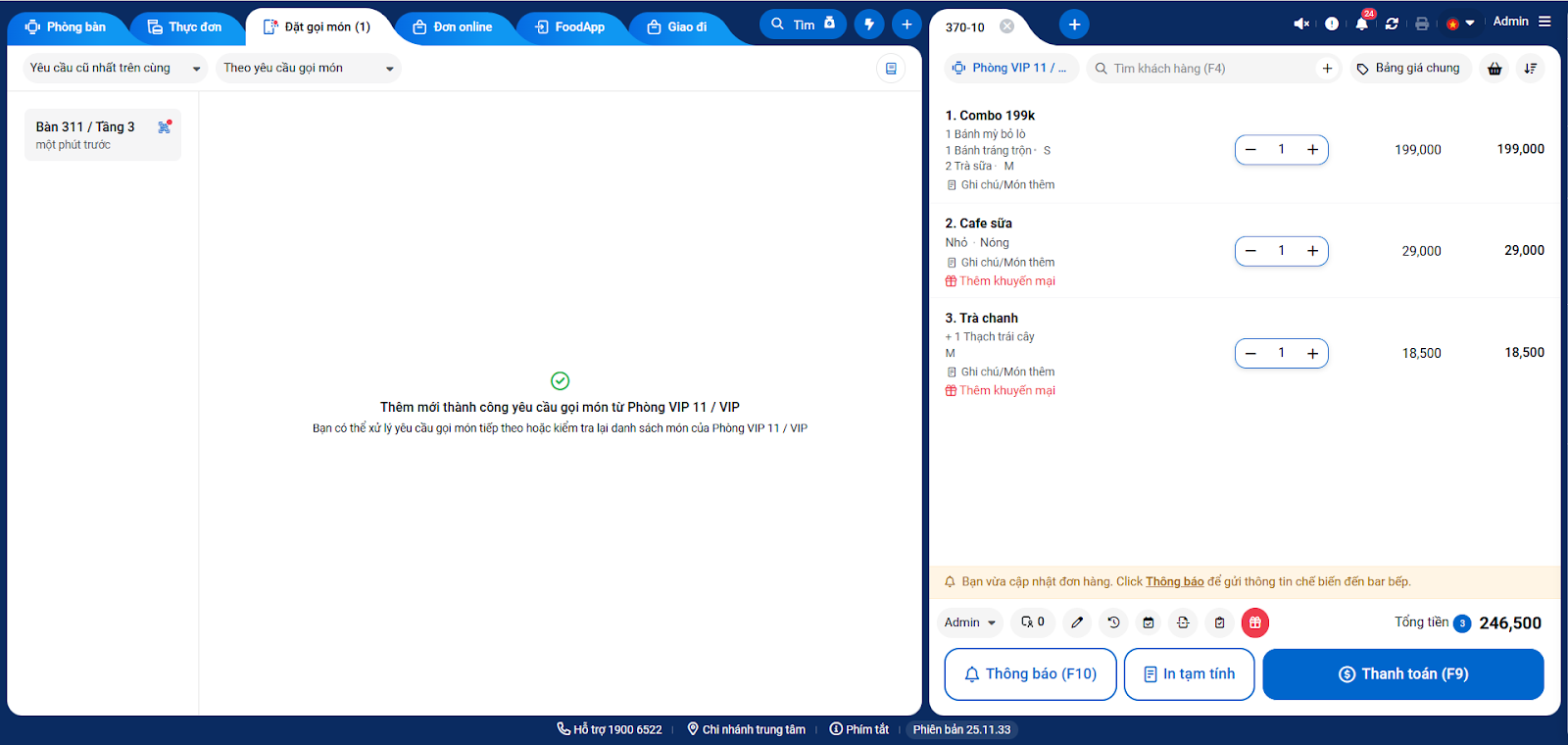The image size is (1568, 745).
Task: Decrease the Trà chanh quantity
Action: tap(1250, 353)
